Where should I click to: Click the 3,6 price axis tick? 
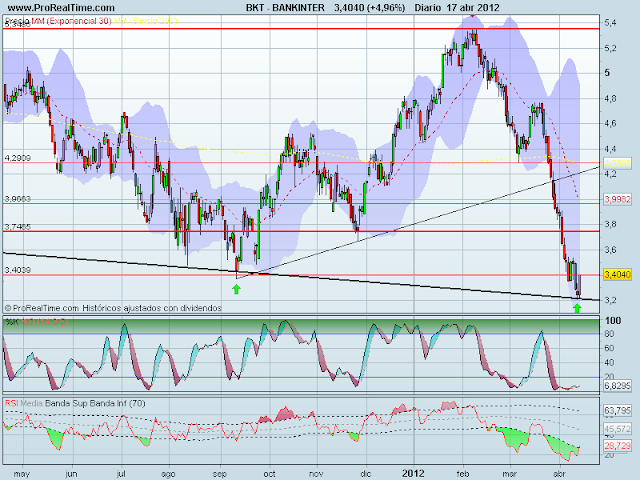pos(610,249)
